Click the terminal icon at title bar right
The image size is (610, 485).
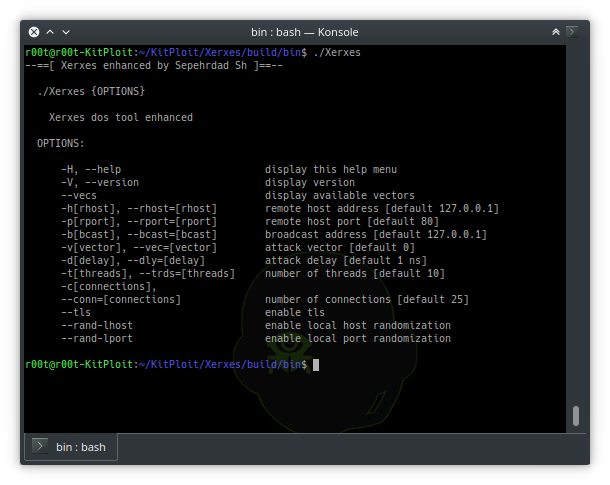571,32
